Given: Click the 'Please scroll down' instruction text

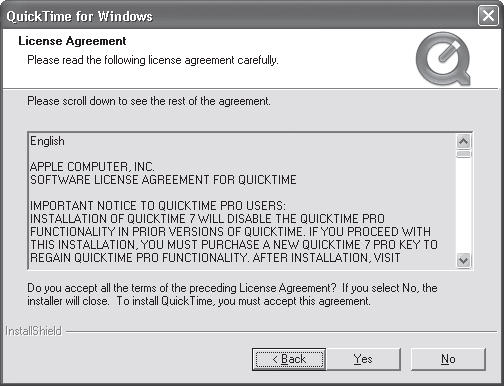Looking at the screenshot, I should pyautogui.click(x=149, y=101).
